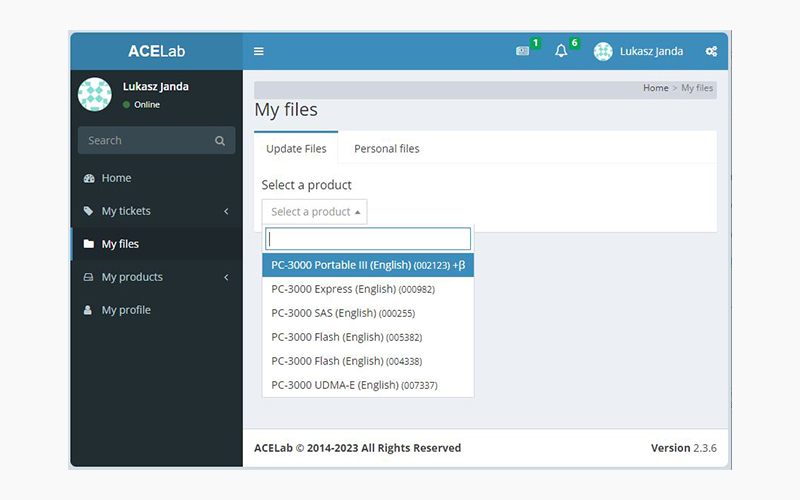Click the header user avatar next to Lukasz Janda
The height and width of the screenshot is (500, 800).
[603, 51]
